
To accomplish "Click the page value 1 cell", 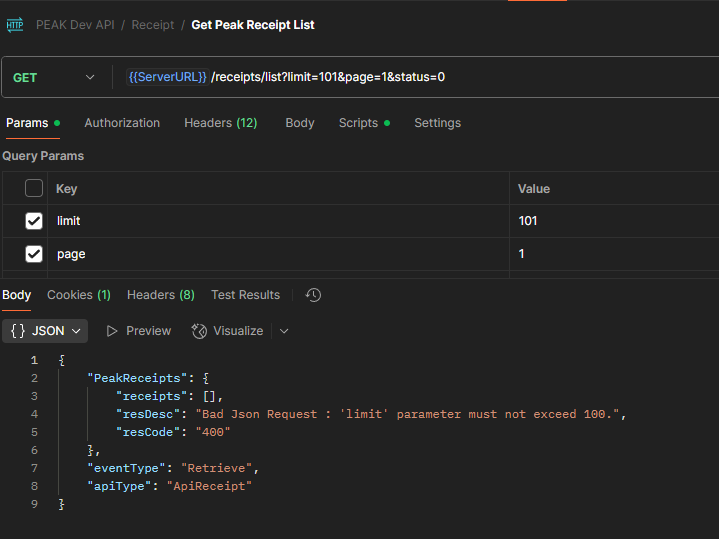I will click(x=614, y=254).
